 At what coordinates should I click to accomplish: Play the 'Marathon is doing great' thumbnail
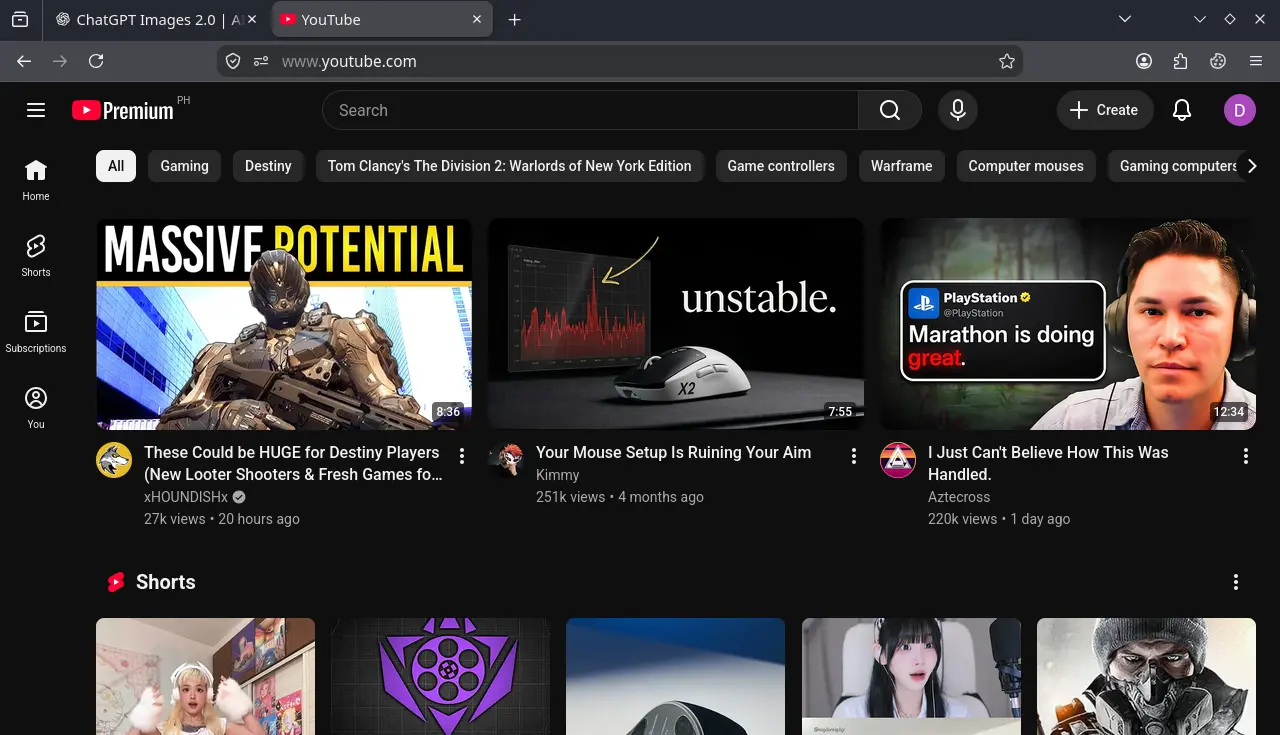(1068, 324)
